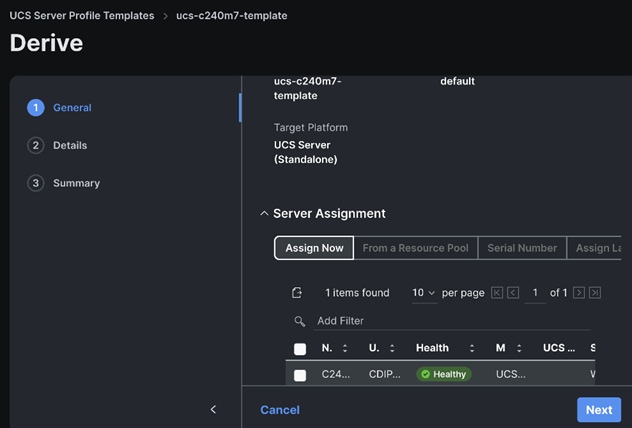Select the Assign Now tab

314,248
